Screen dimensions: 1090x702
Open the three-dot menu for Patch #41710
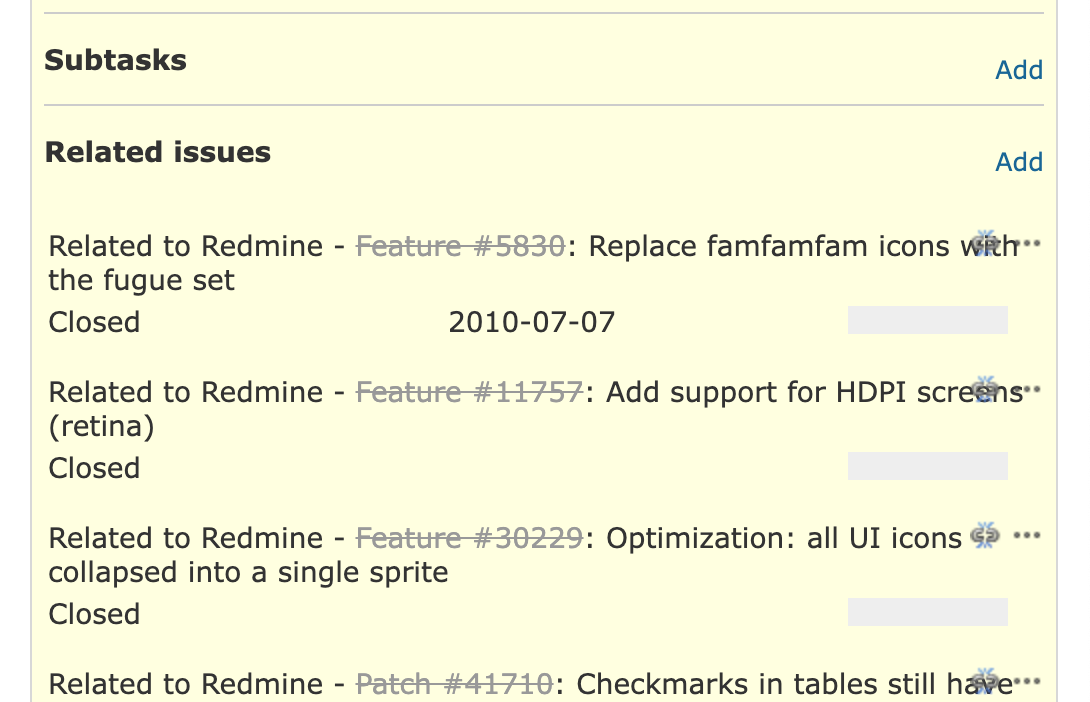tap(1027, 680)
